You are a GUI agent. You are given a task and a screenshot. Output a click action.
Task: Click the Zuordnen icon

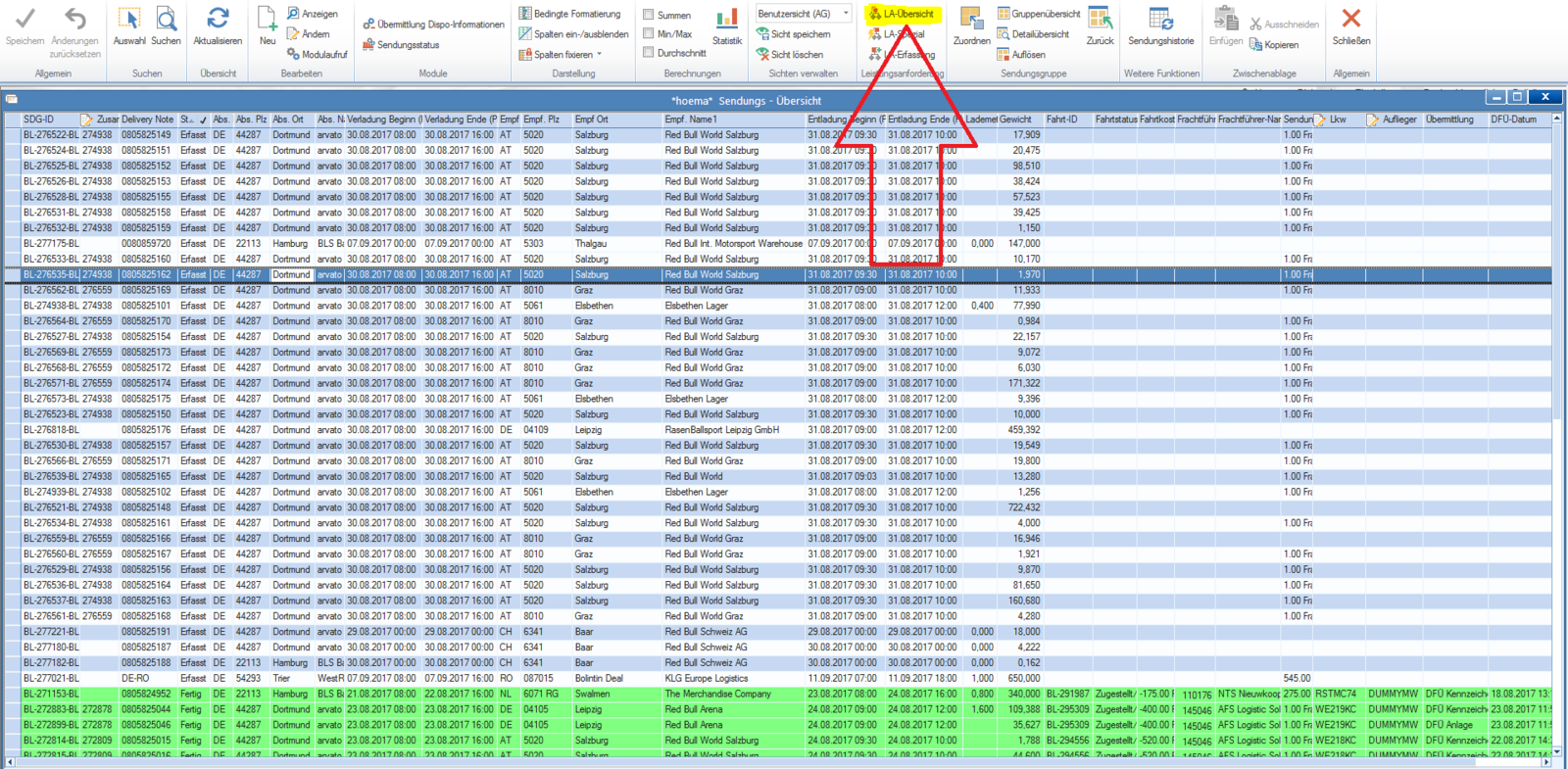[x=971, y=19]
